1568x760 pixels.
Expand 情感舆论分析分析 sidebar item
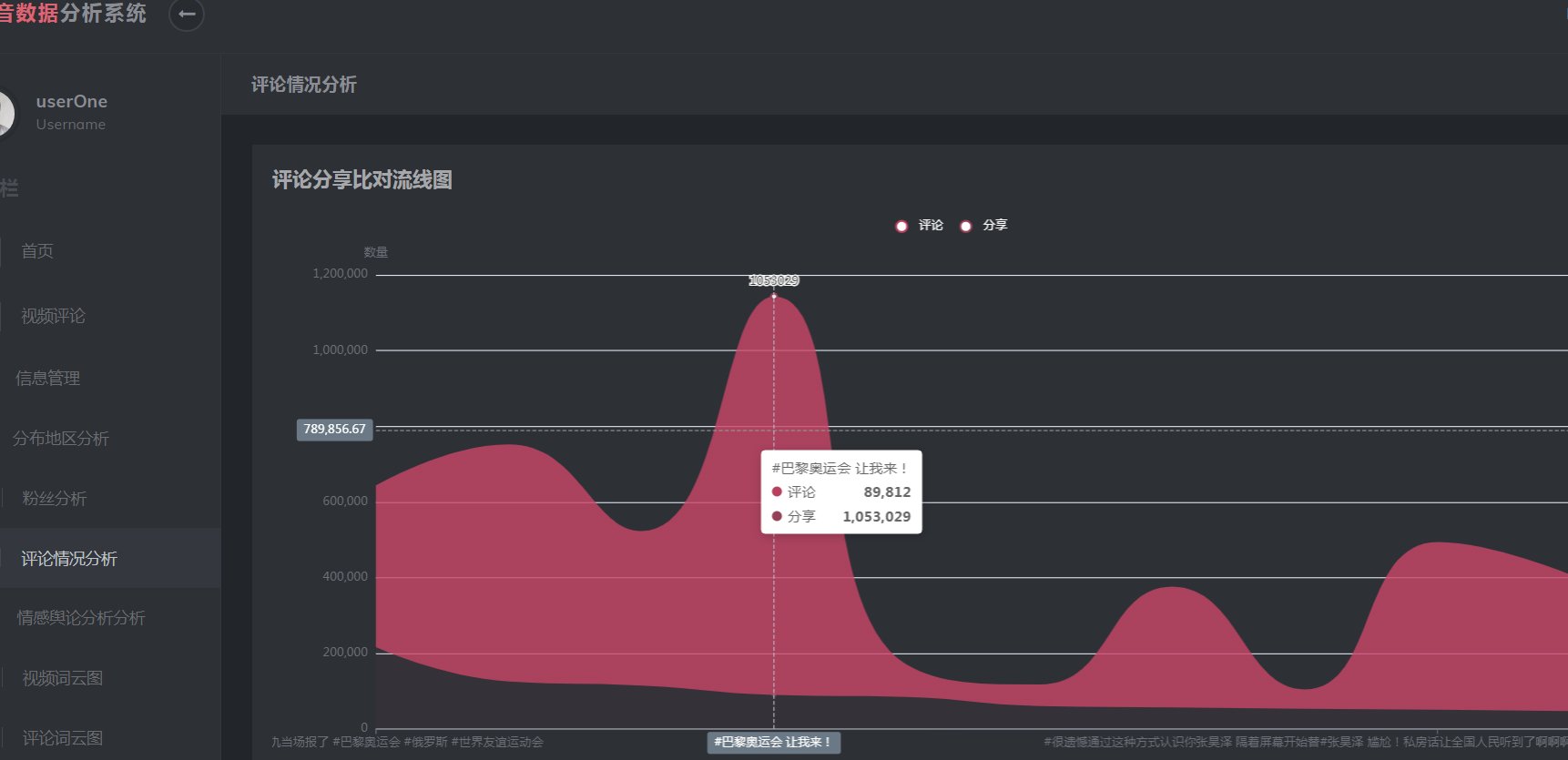pos(81,618)
